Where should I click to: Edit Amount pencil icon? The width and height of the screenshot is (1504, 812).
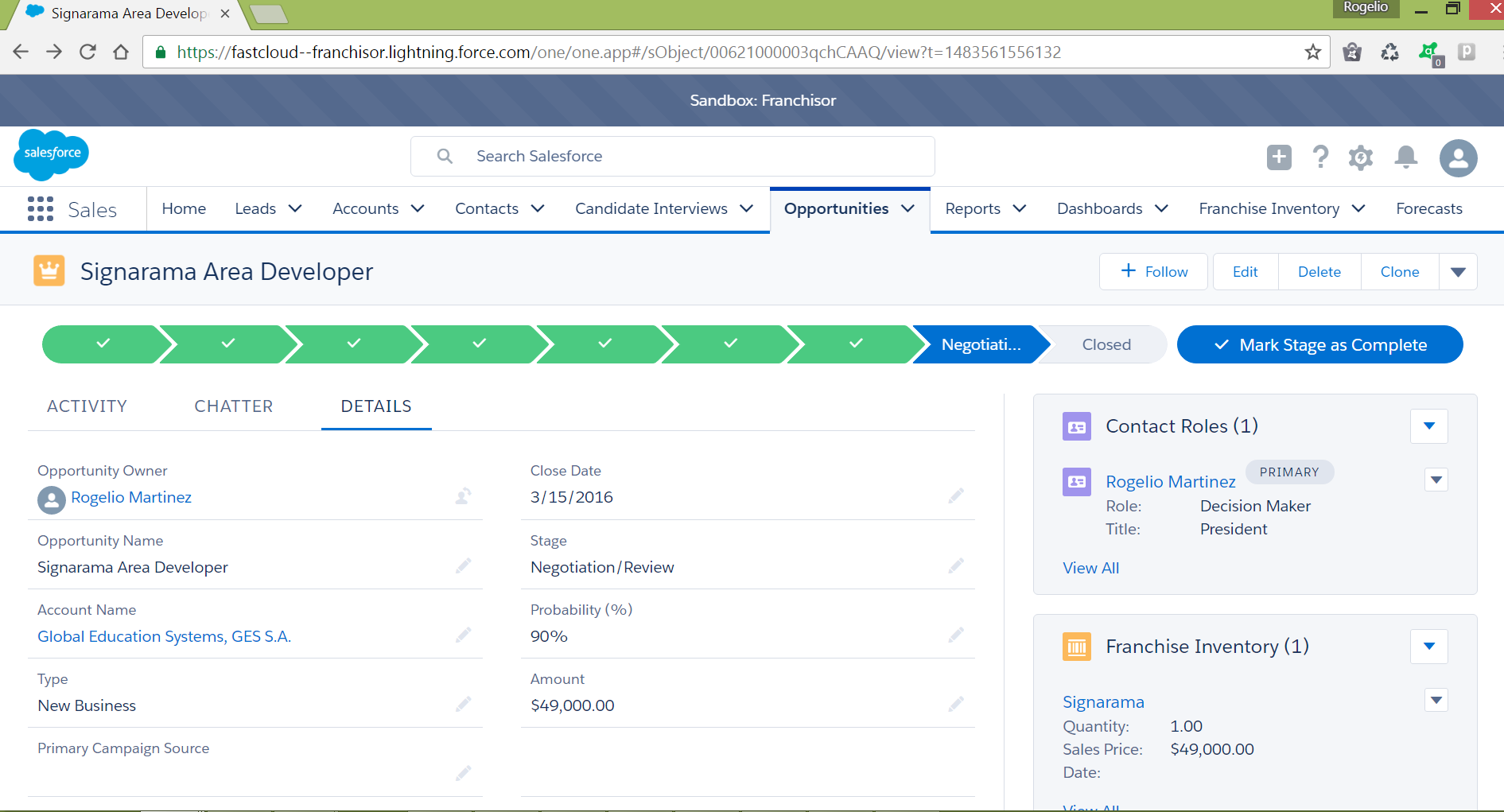(956, 704)
